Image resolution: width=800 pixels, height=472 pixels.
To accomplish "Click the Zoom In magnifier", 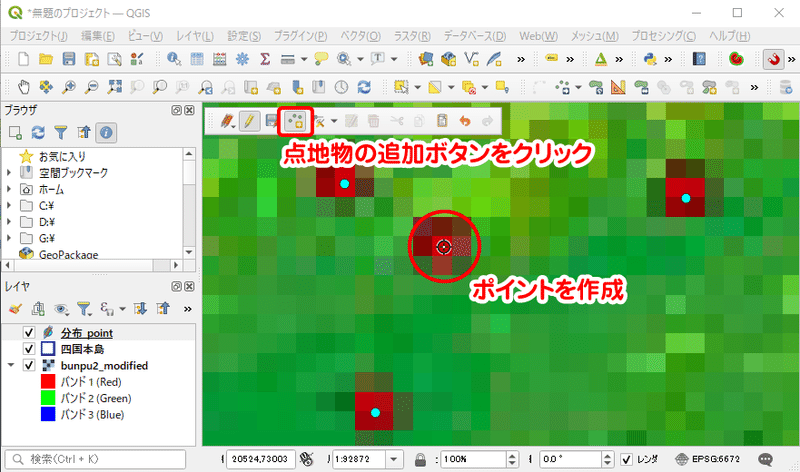I will (x=68, y=87).
